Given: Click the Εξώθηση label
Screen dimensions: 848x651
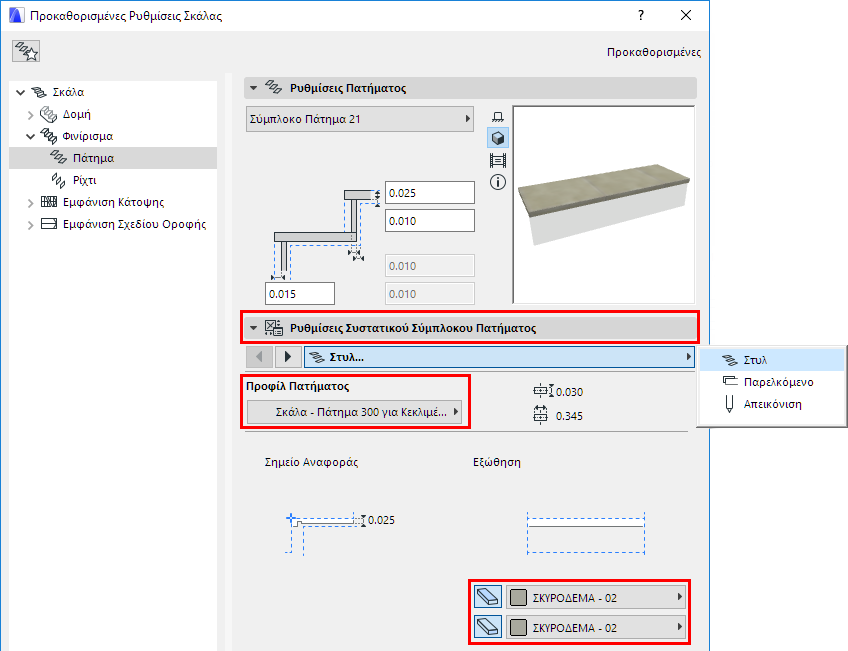Looking at the screenshot, I should click(x=496, y=462).
